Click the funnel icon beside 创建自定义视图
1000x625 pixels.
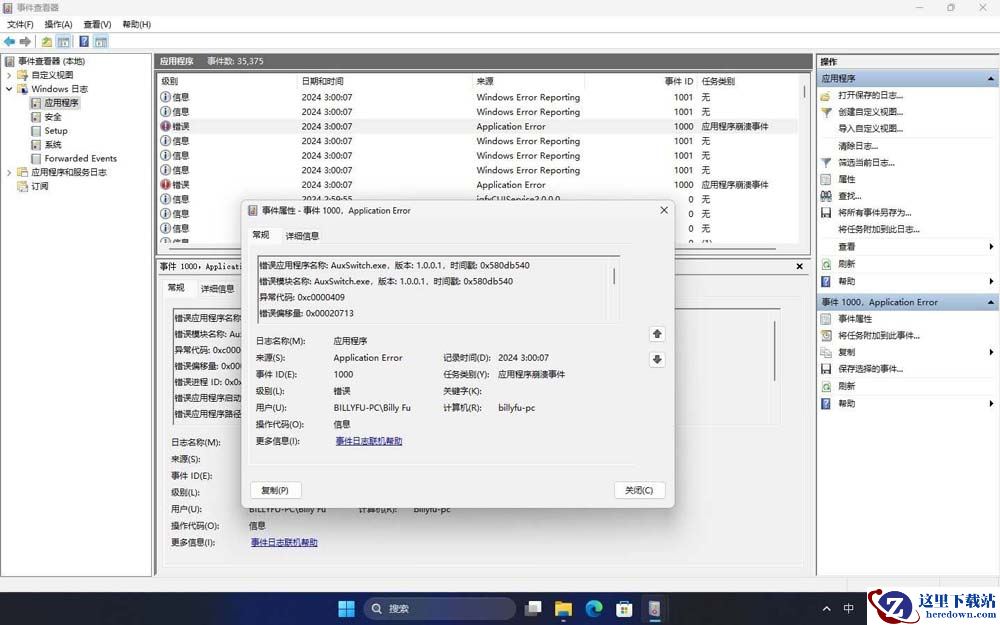(826, 112)
